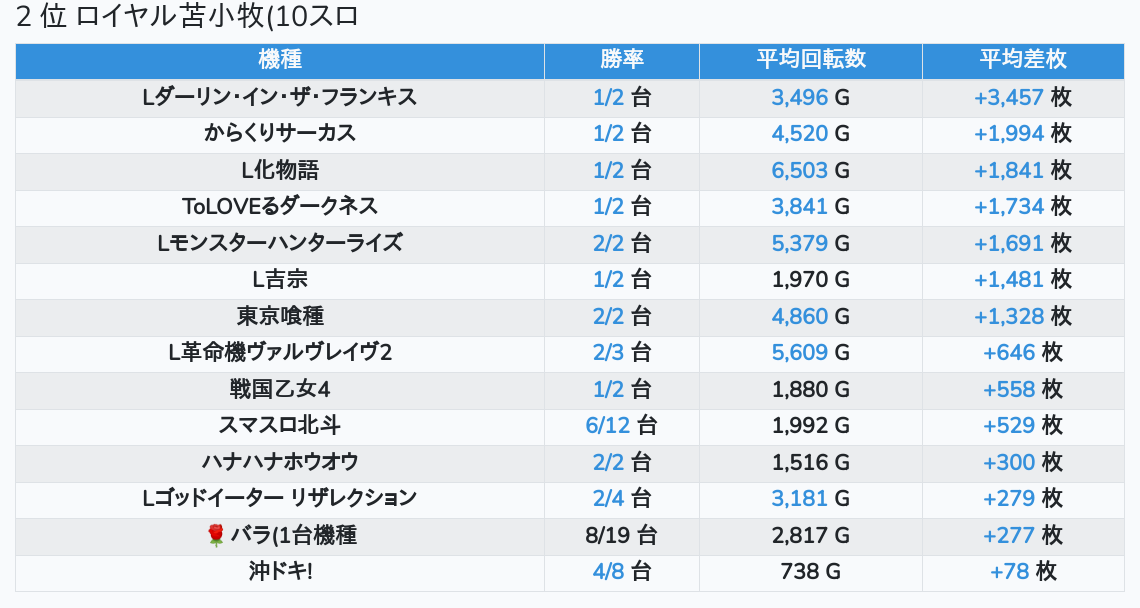
Task: Click the +1,734 link for ToLOVEるダークネス
Action: pos(1008,207)
